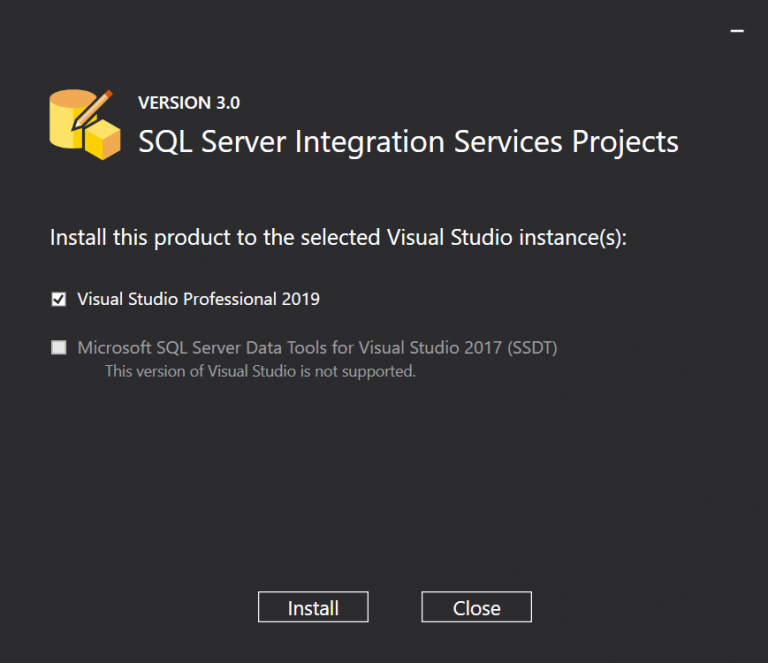Dismiss the installer with the Close button

477,607
